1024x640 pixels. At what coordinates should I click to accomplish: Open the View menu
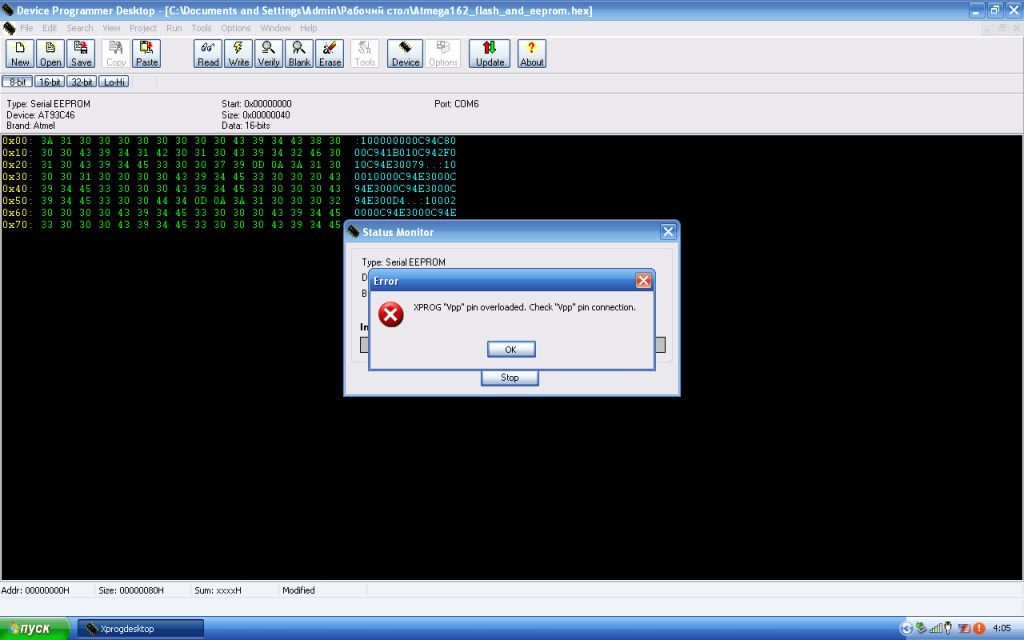111,28
